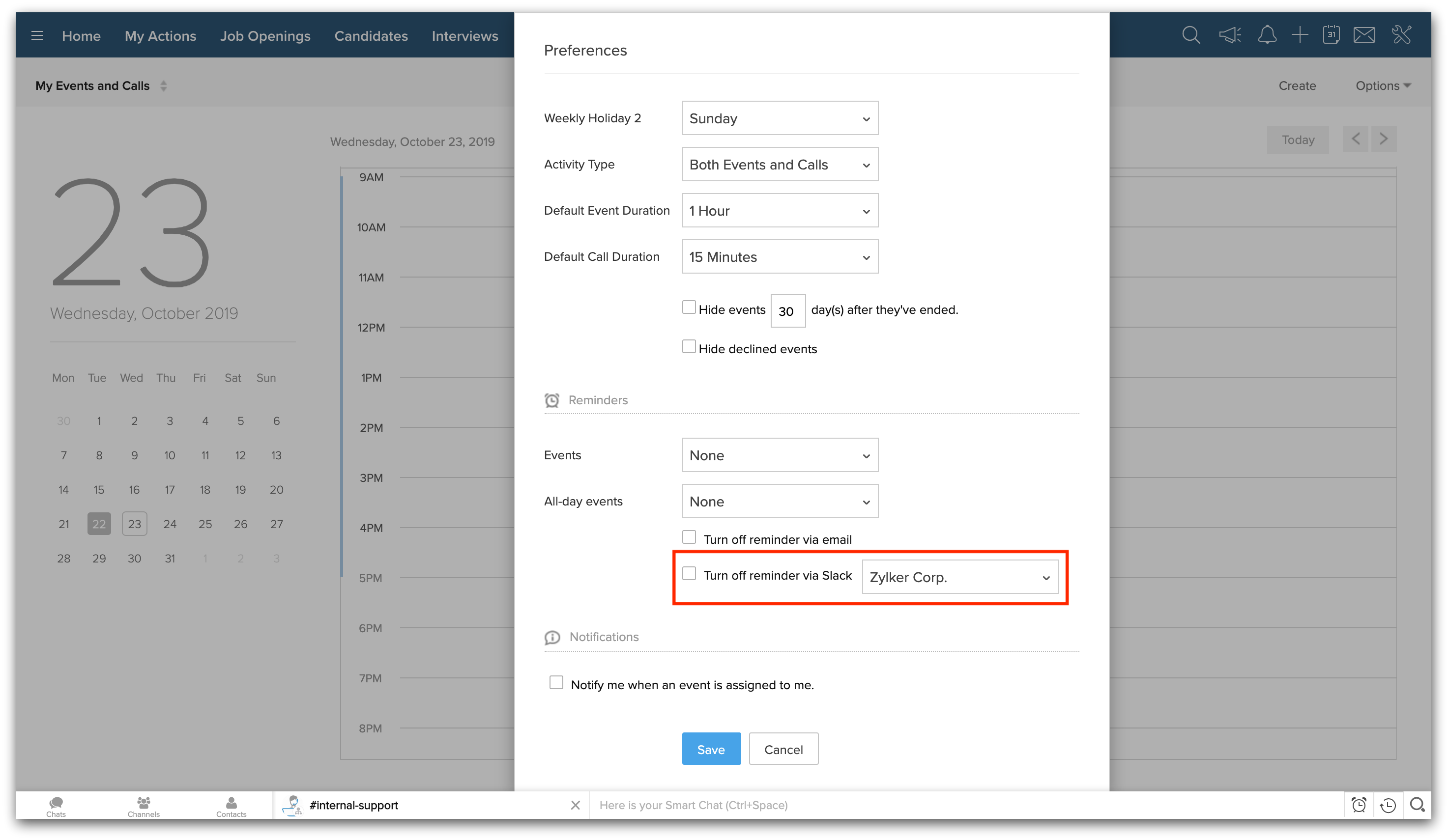Image resolution: width=1449 pixels, height=840 pixels.
Task: Open the Default Call Duration dropdown
Action: (780, 257)
